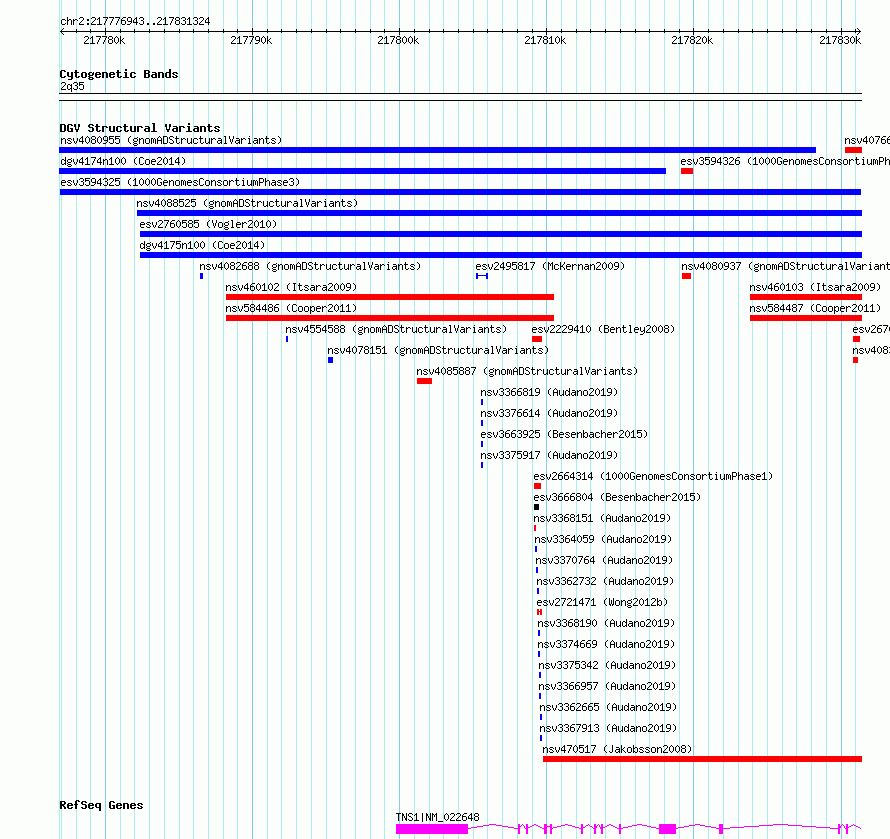The height and width of the screenshot is (839, 890).
Task: Click nsv4080937 red marker
Action: pos(686,276)
